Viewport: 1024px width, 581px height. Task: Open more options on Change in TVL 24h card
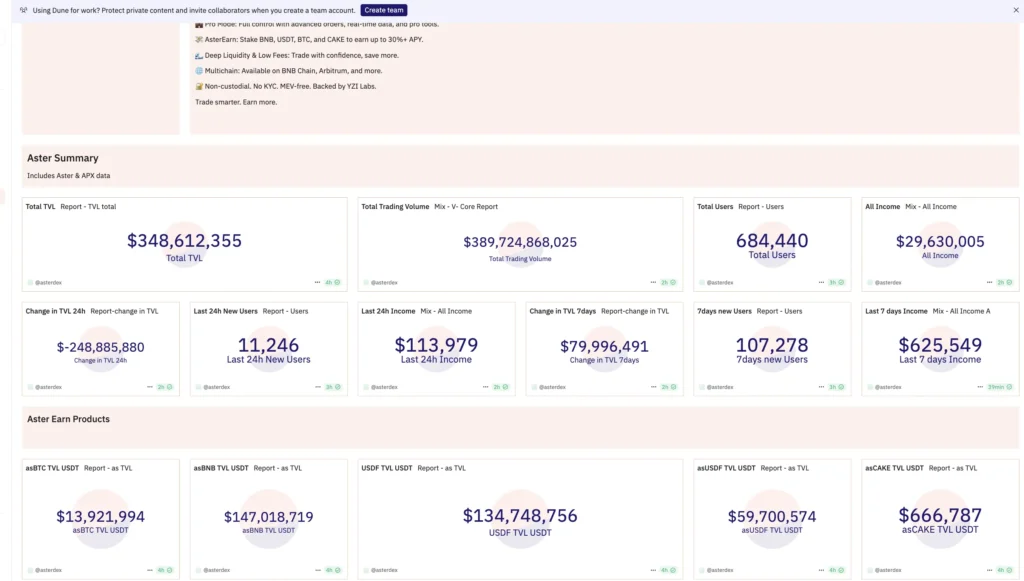[x=150, y=387]
